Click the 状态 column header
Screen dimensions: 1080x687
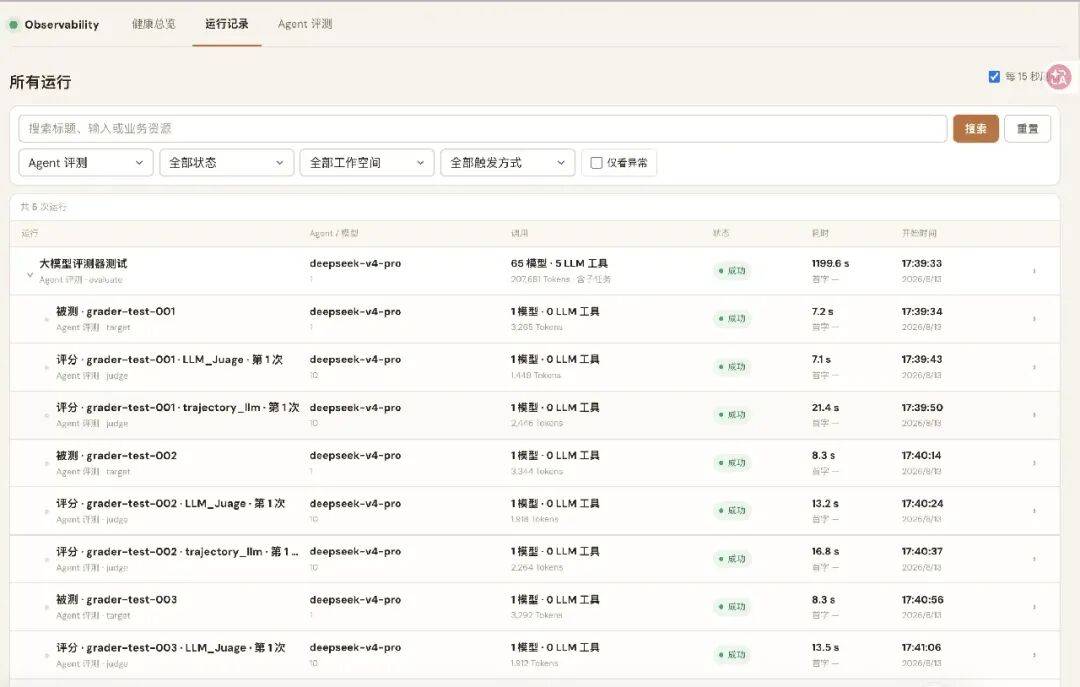pyautogui.click(x=721, y=234)
